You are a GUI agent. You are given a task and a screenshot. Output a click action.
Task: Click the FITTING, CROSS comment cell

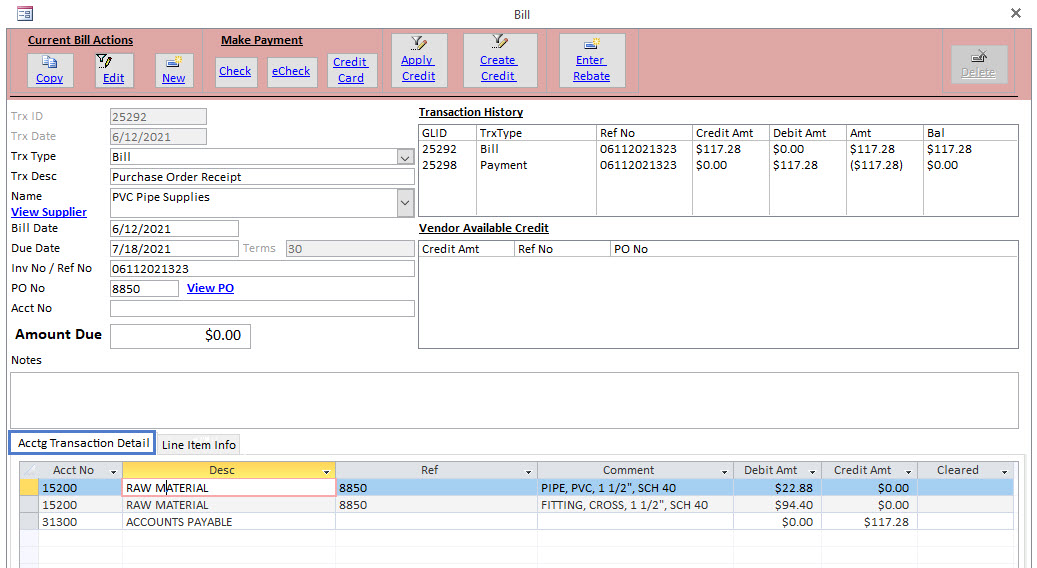635,505
